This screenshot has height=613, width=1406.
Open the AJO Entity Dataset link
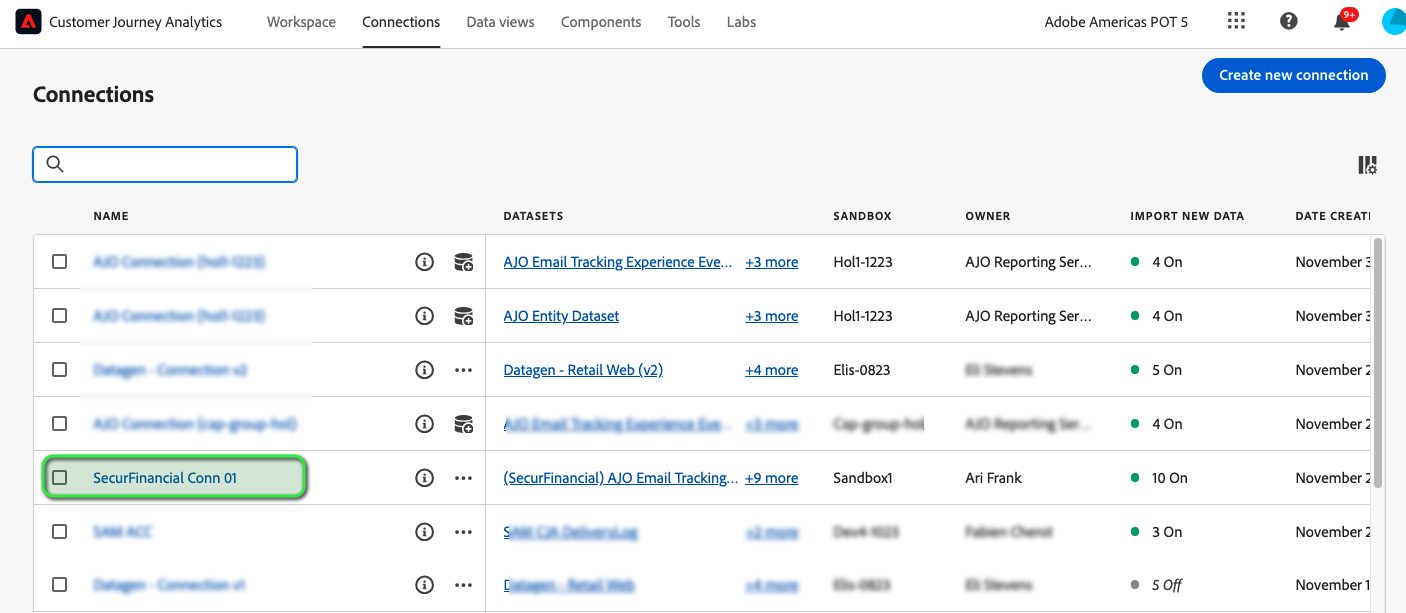point(561,316)
